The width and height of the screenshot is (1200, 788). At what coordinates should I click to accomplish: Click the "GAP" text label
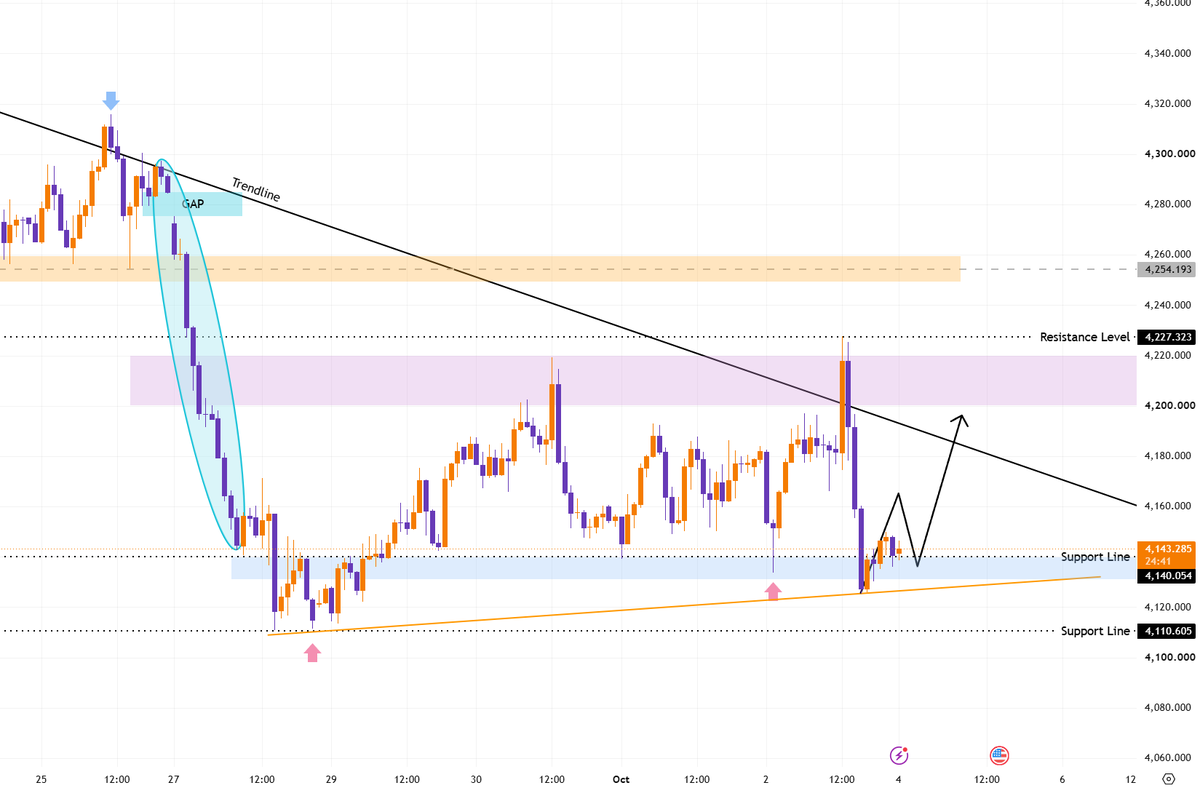tap(193, 202)
